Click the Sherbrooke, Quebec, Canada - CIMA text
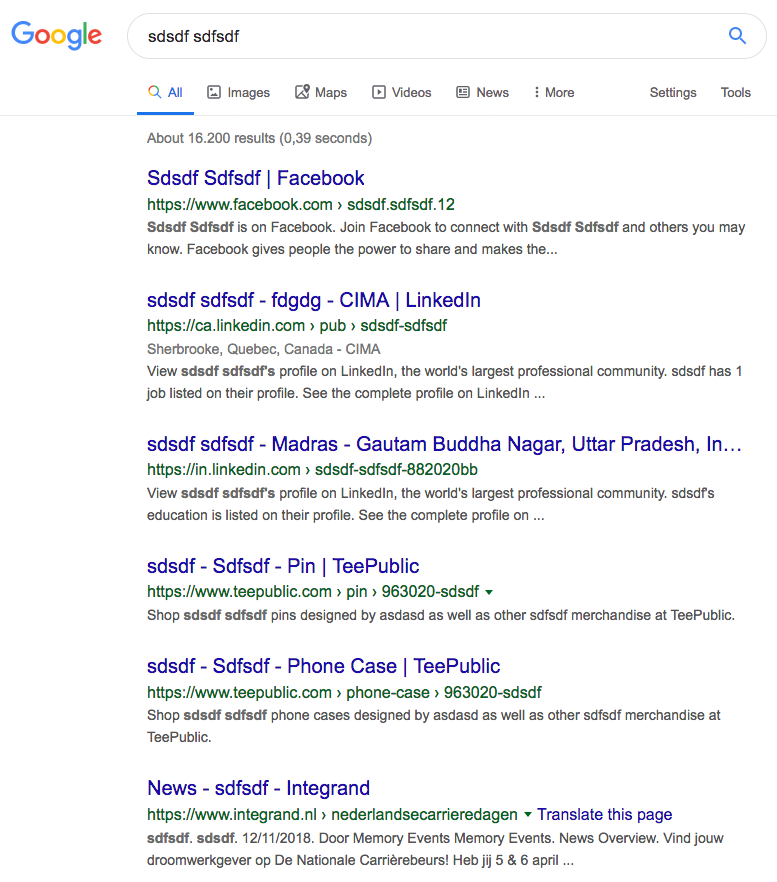Image resolution: width=777 pixels, height=882 pixels. 263,349
